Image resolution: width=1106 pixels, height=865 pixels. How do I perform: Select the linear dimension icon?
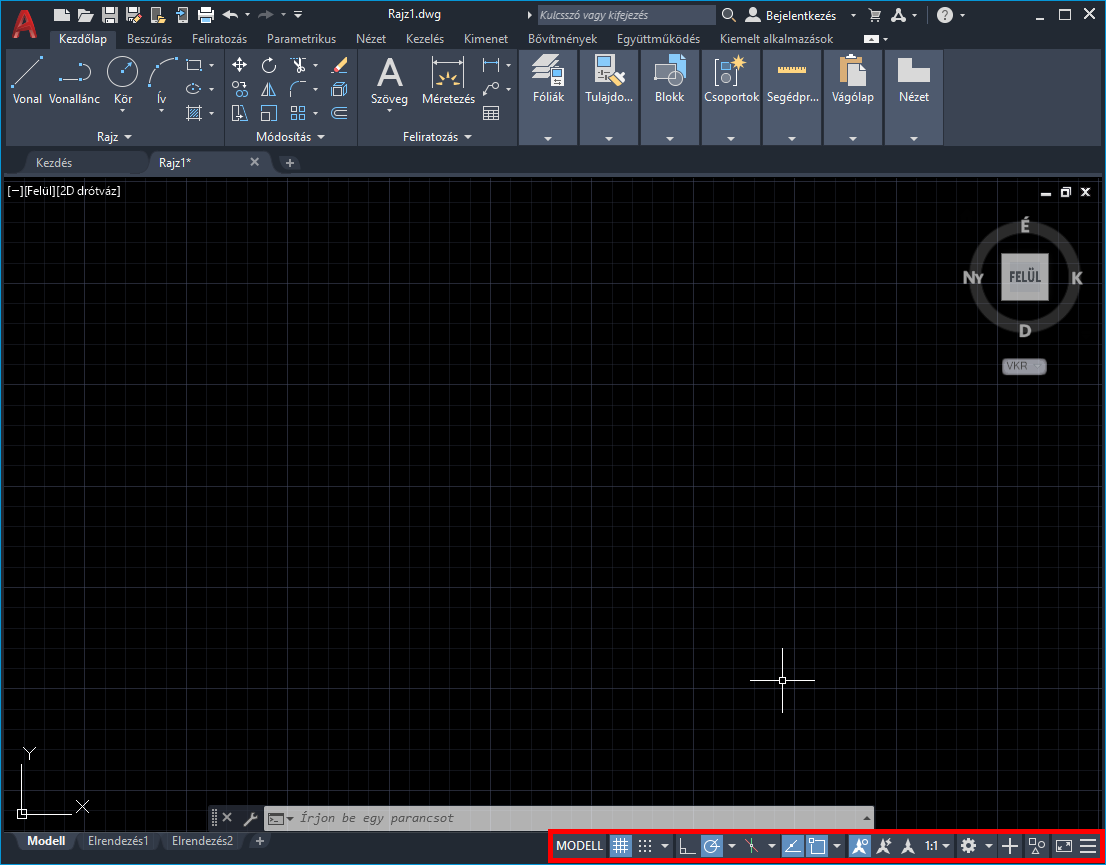(x=491, y=66)
